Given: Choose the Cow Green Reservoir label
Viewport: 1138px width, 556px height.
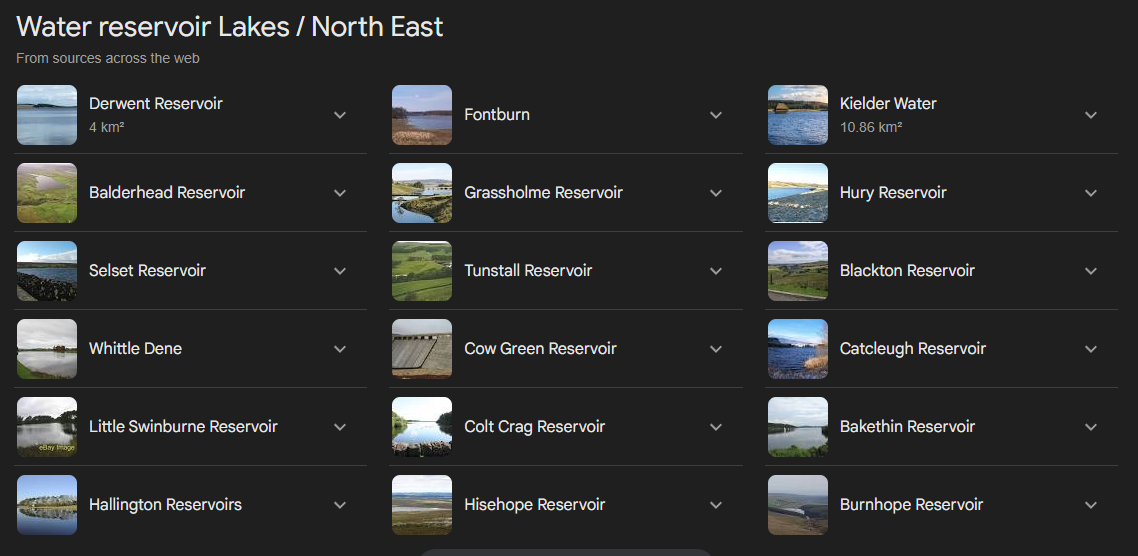Looking at the screenshot, I should coord(540,349).
